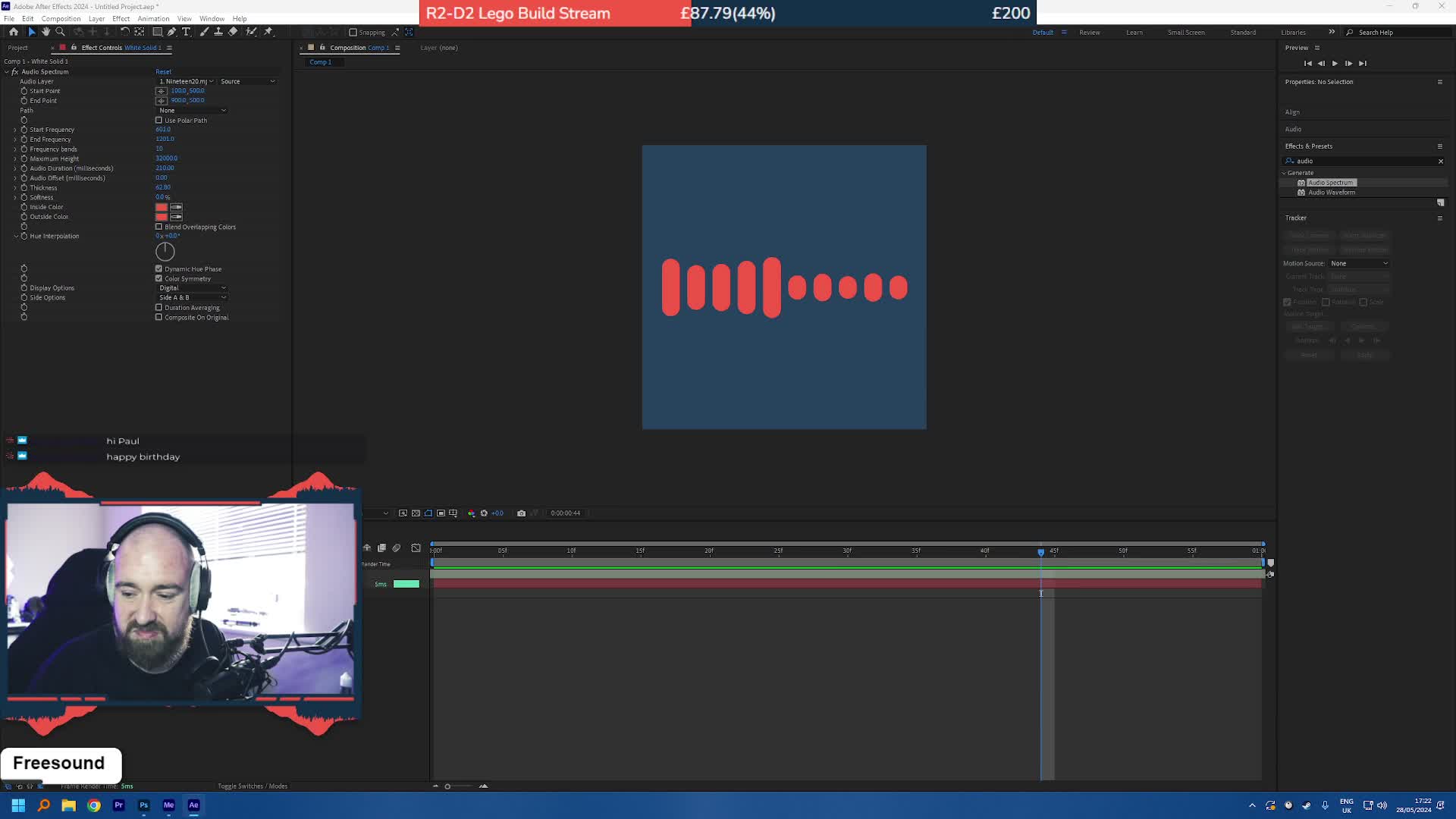Select the Hand tool

(x=45, y=32)
